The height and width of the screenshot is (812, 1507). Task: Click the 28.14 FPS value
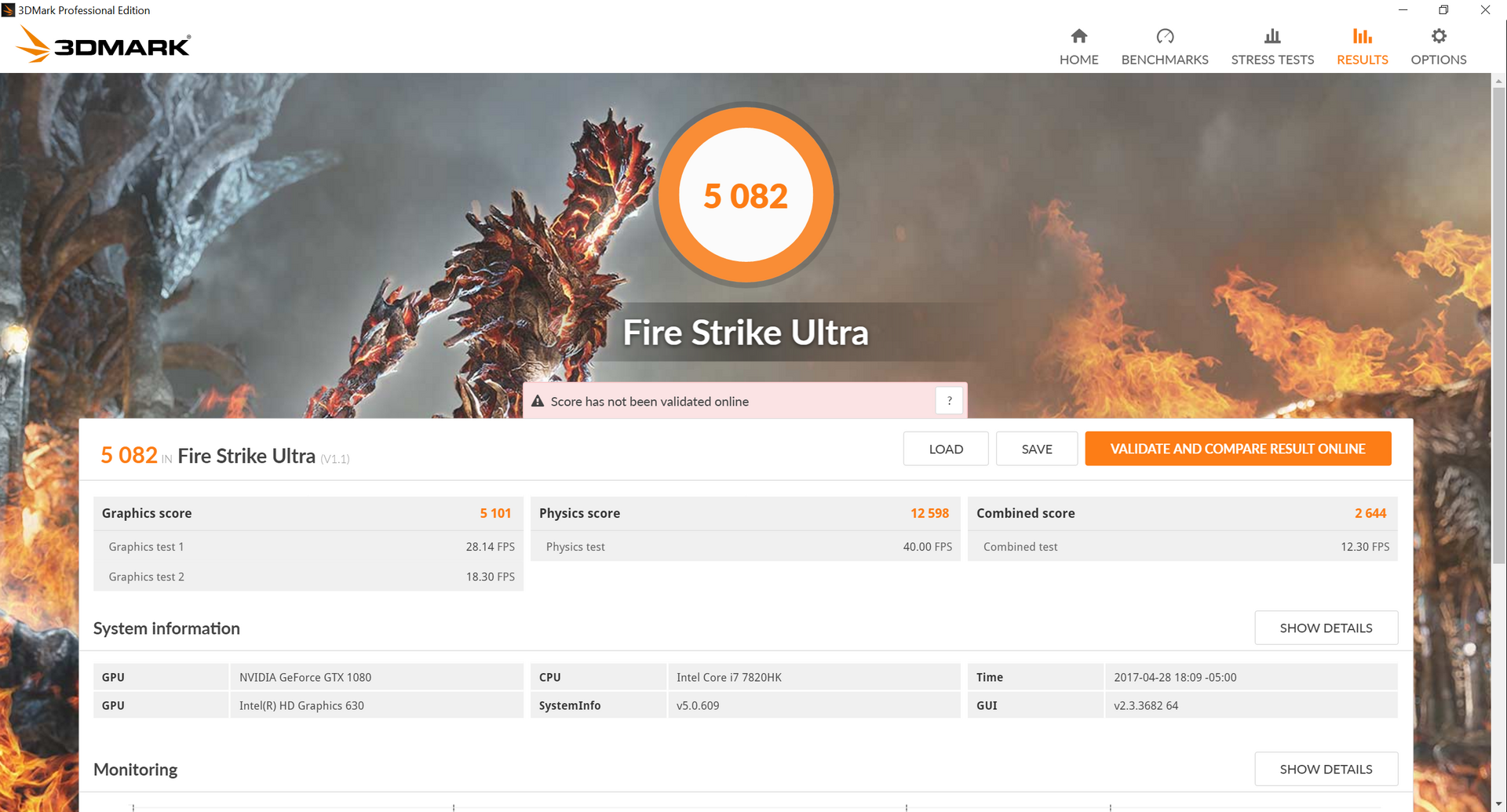click(490, 547)
